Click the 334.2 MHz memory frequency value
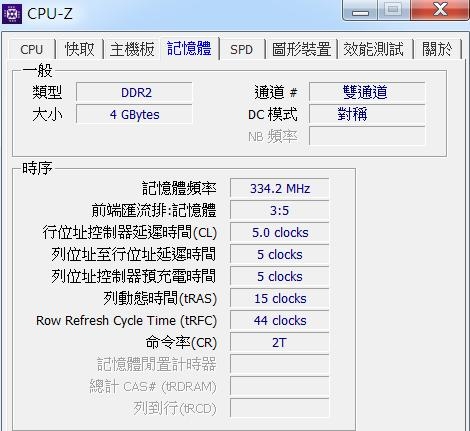Viewport: 470px width, 431px height. (280, 188)
